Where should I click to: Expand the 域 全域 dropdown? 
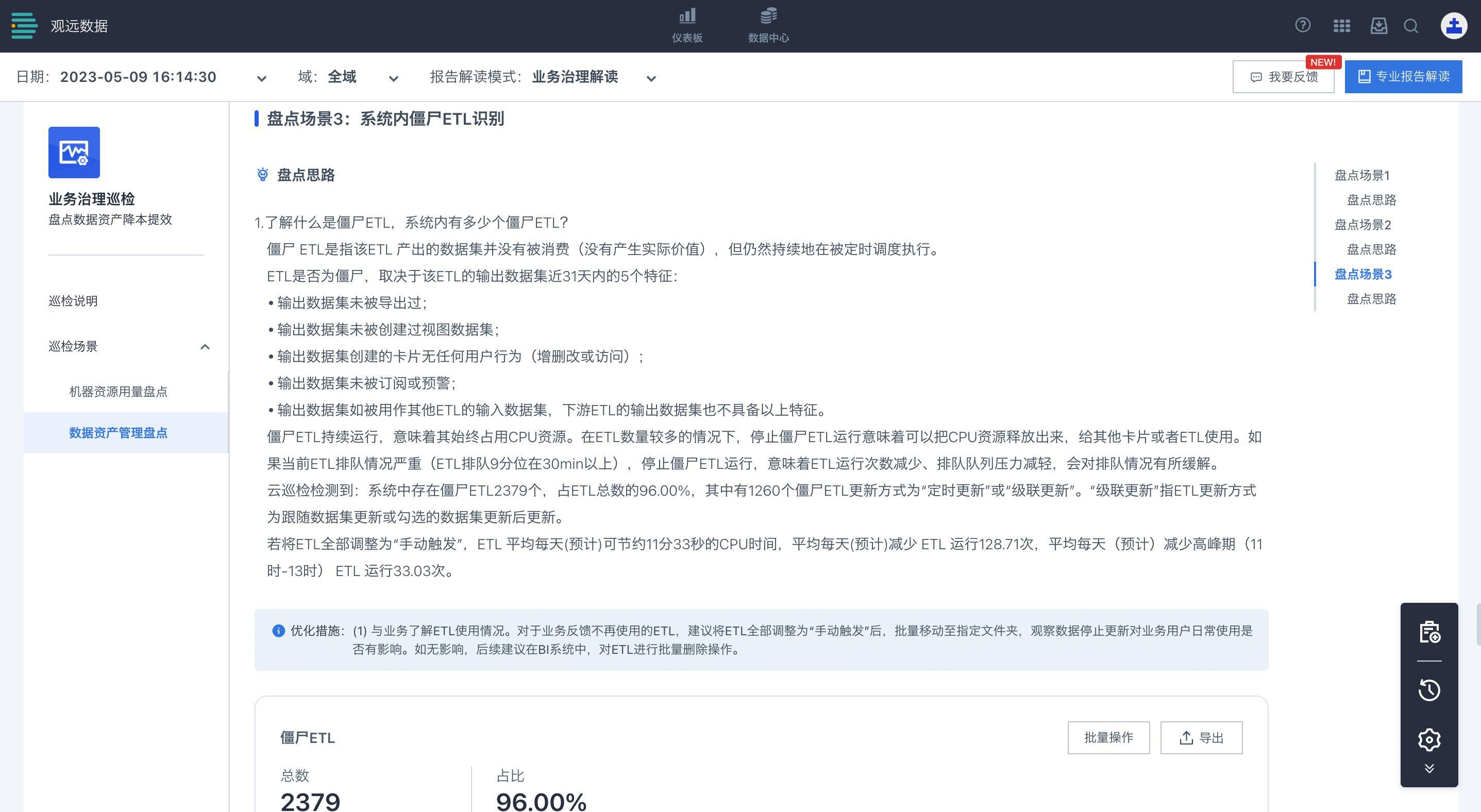(x=393, y=78)
